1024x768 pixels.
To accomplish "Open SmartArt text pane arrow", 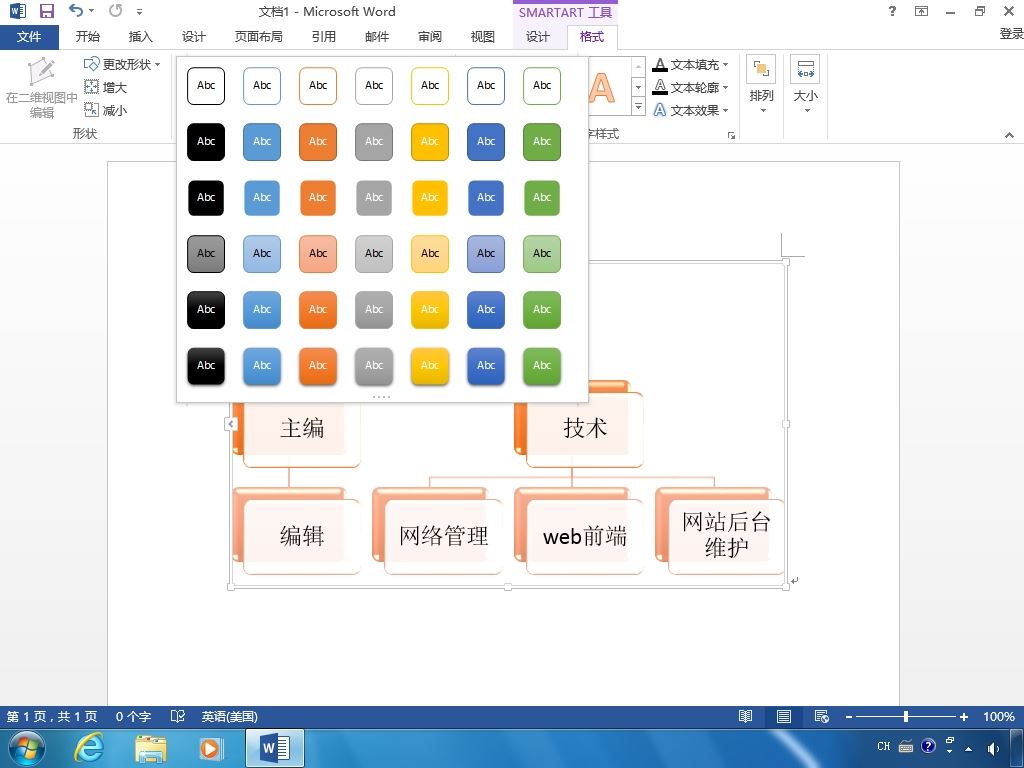I will (231, 424).
